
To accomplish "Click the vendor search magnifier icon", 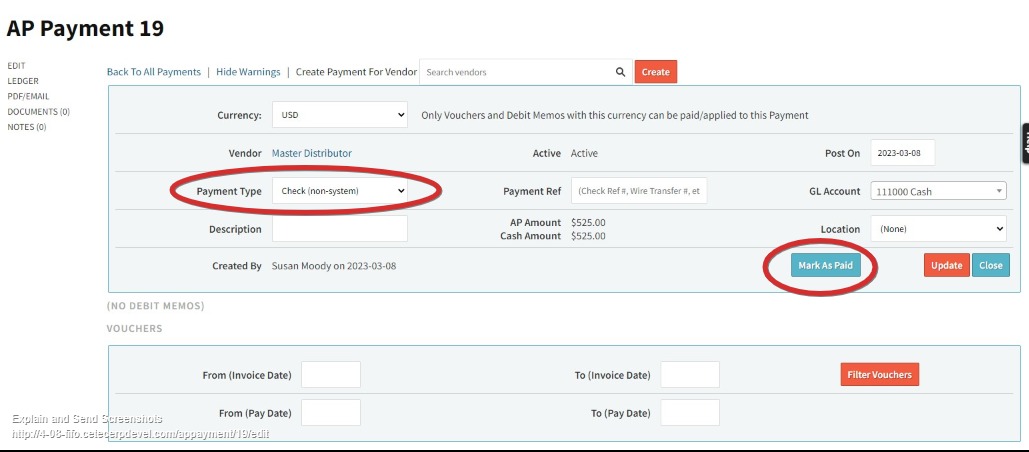I will pos(620,72).
